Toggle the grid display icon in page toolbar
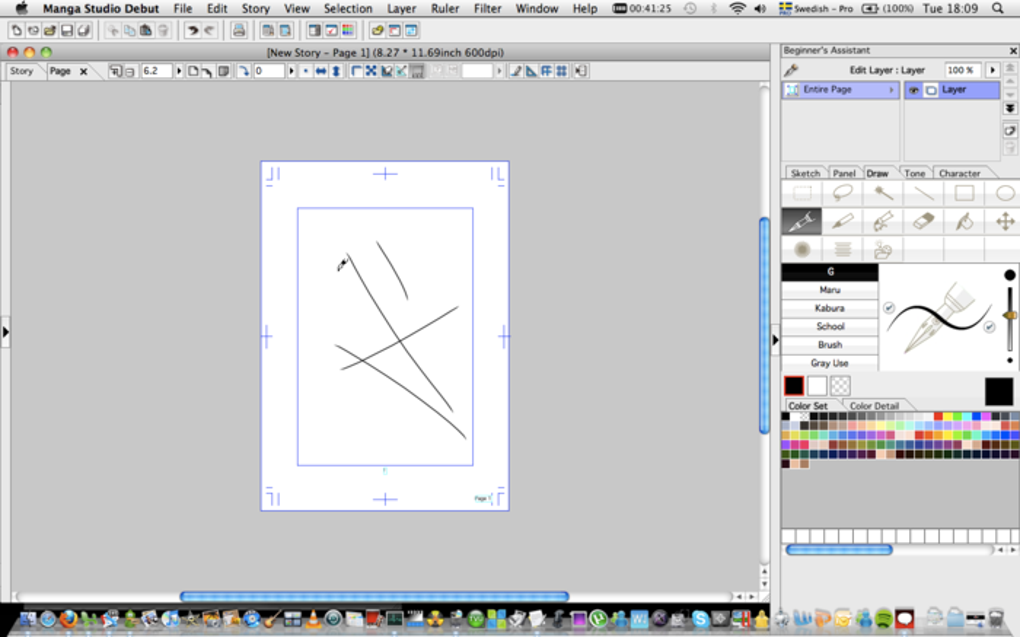Image resolution: width=1020 pixels, height=637 pixels. click(561, 71)
